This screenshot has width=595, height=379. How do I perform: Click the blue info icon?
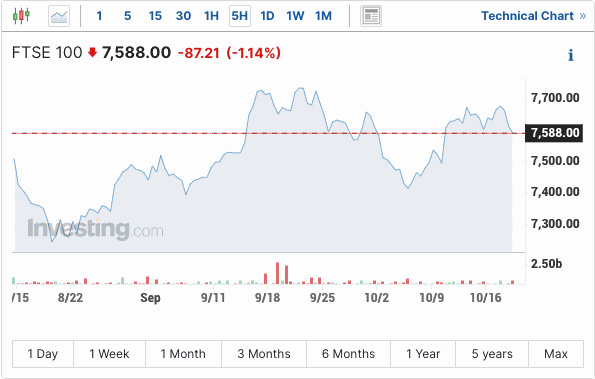pos(570,55)
